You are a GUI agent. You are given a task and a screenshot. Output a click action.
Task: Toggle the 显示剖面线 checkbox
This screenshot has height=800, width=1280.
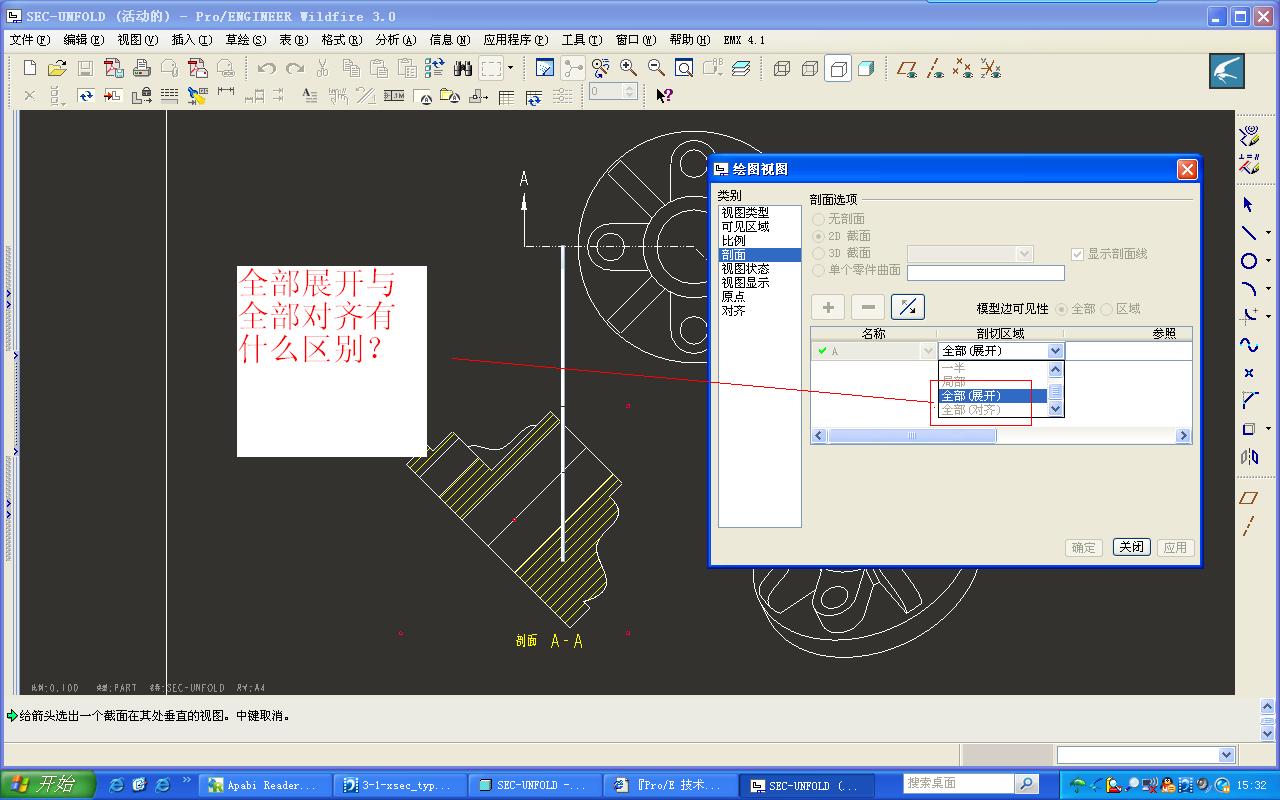(1077, 254)
